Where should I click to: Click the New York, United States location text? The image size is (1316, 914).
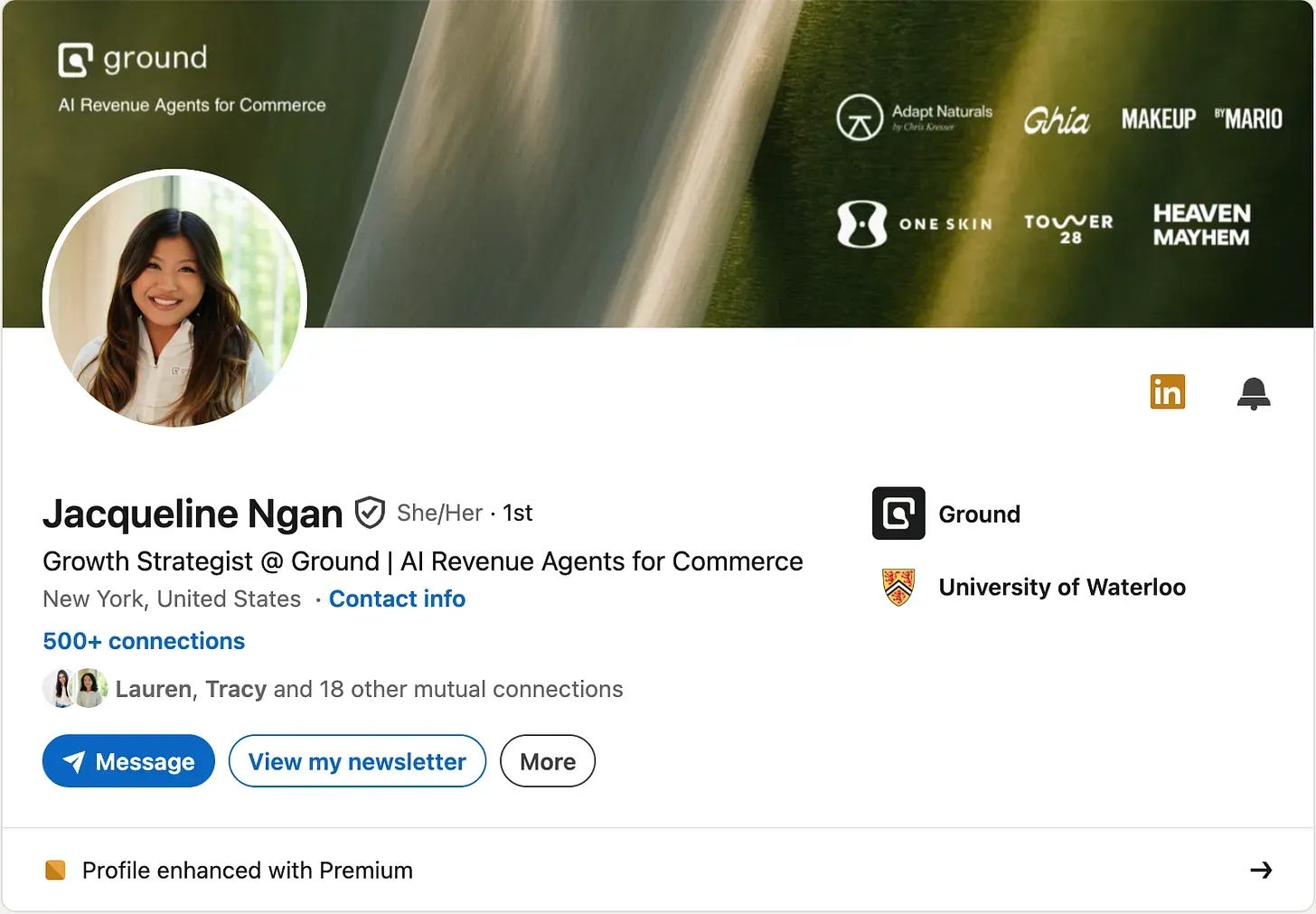pos(172,598)
